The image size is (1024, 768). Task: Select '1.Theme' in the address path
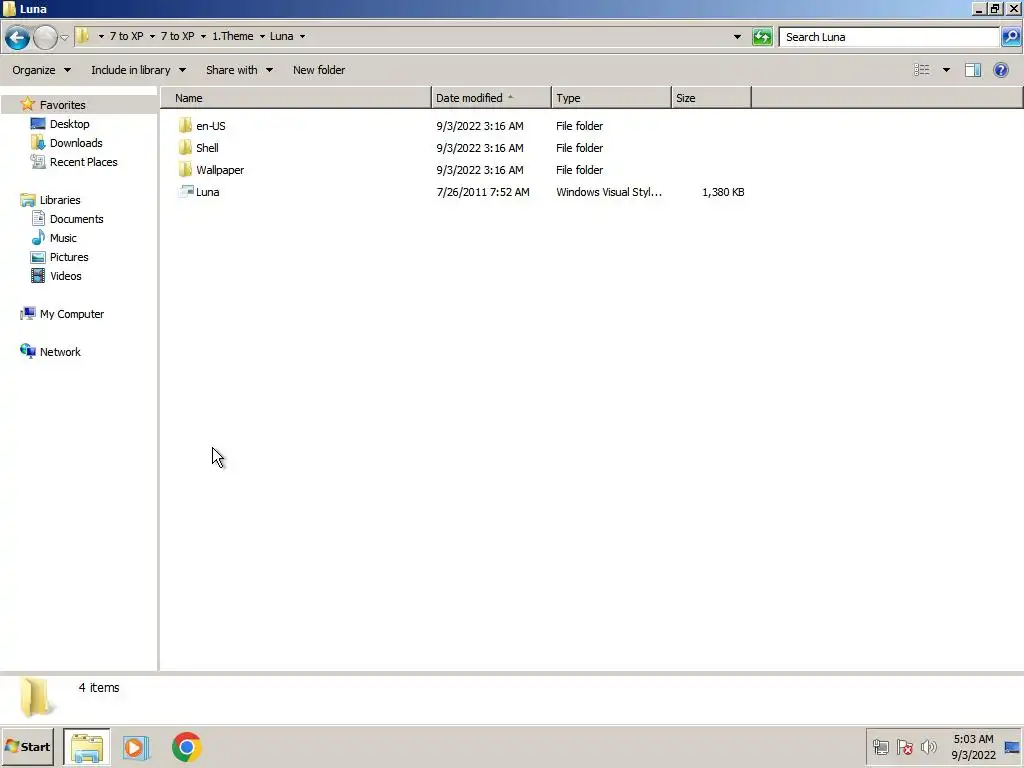tap(232, 36)
